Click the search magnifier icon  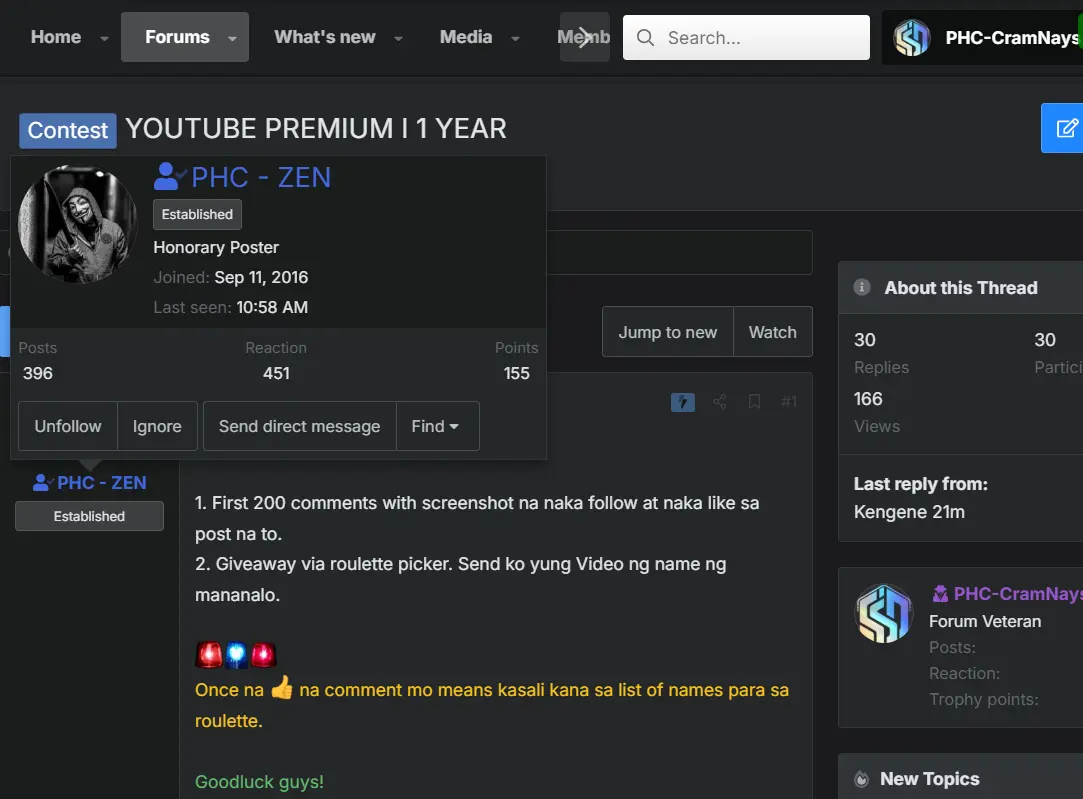[645, 37]
